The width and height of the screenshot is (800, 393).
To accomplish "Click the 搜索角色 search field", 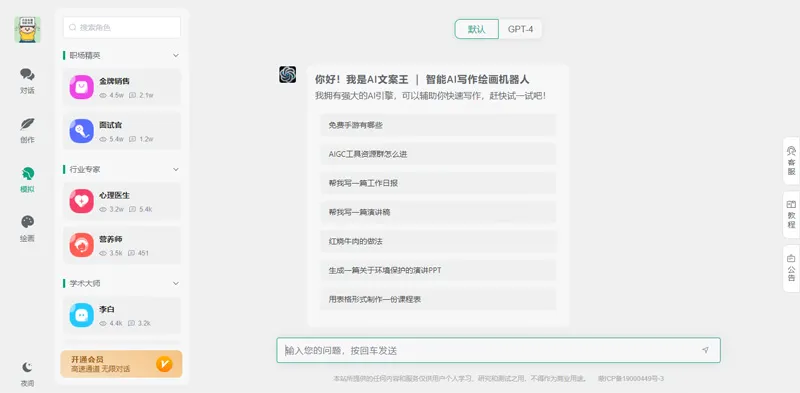I will (122, 28).
